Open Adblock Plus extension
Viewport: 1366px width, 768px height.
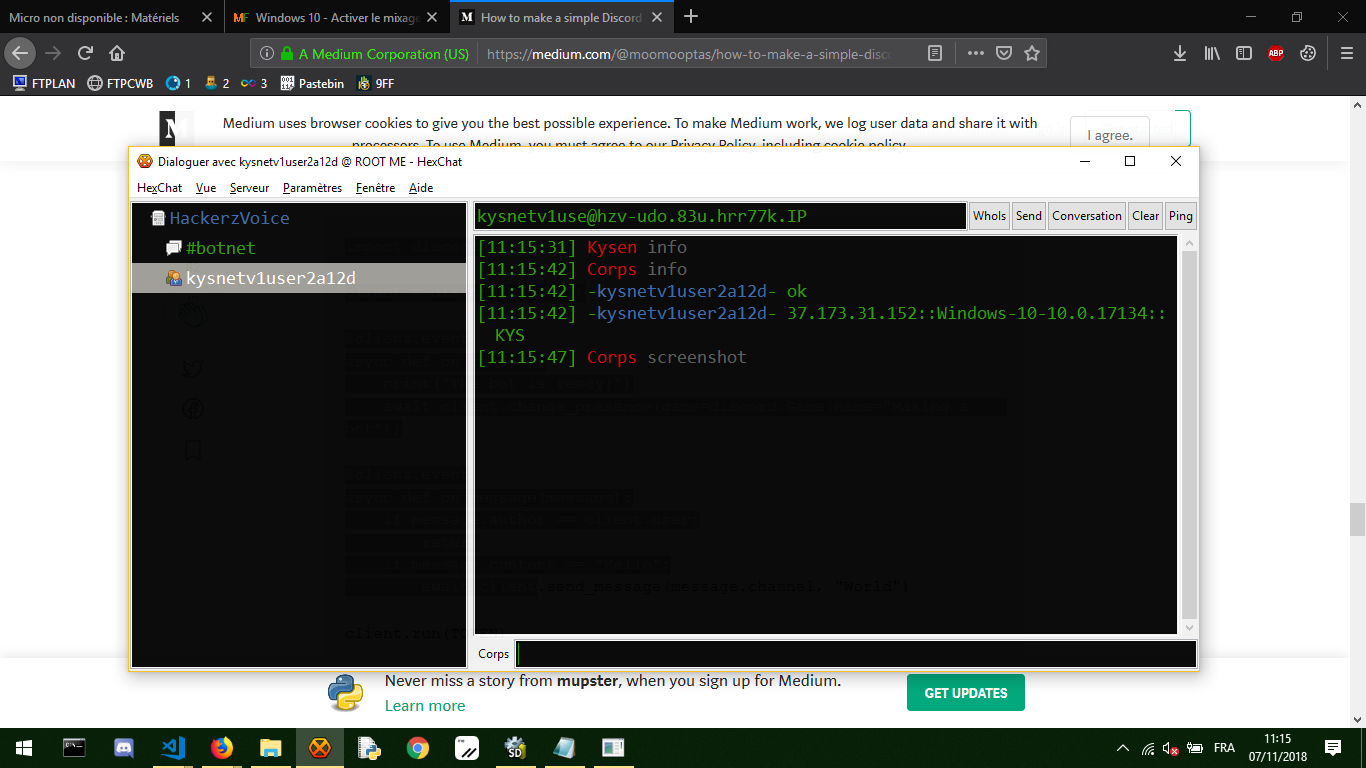pyautogui.click(x=1276, y=54)
